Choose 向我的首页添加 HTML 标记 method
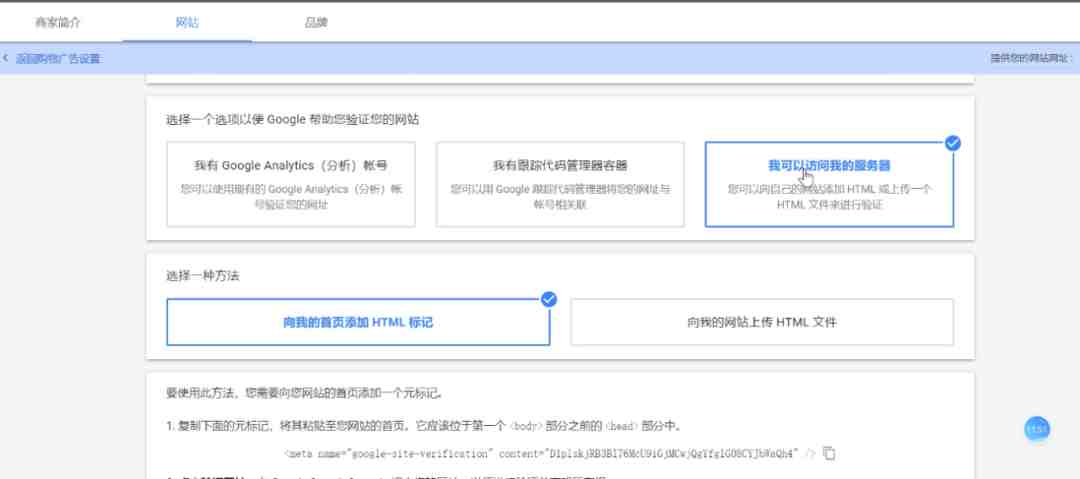Viewport: 1080px width, 479px height. click(358, 322)
